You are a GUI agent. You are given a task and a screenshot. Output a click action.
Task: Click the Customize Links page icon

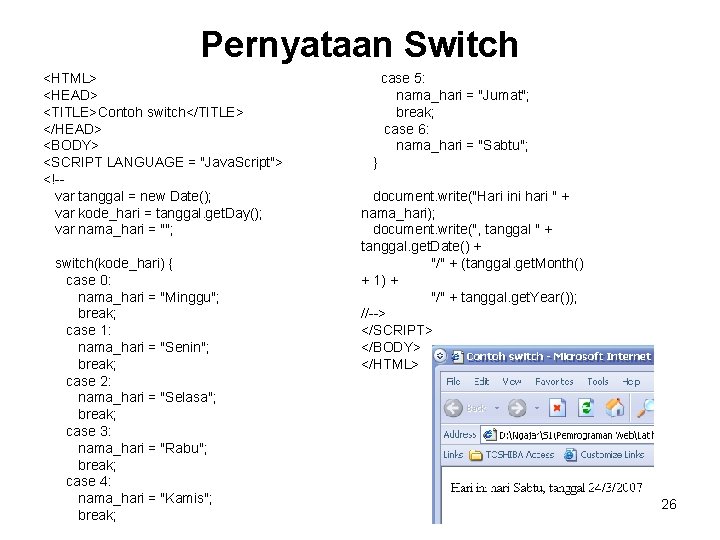tap(570, 455)
